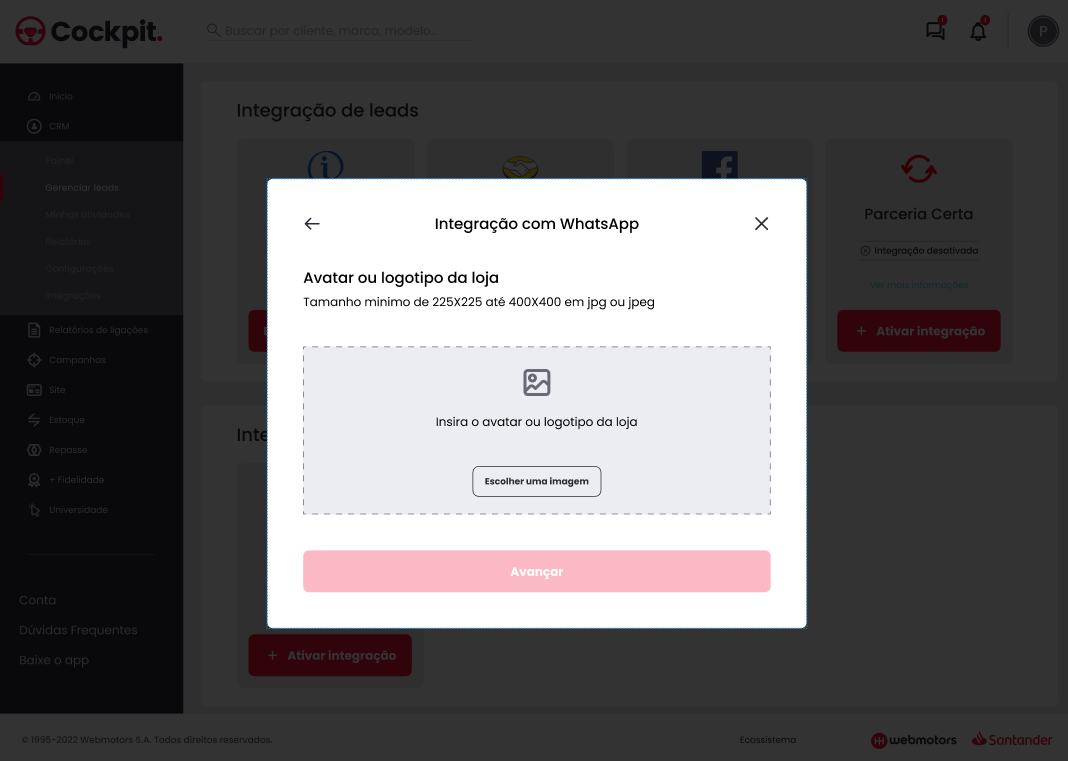Open the chat messages icon in header
Image resolution: width=1068 pixels, height=761 pixels.
tap(935, 31)
